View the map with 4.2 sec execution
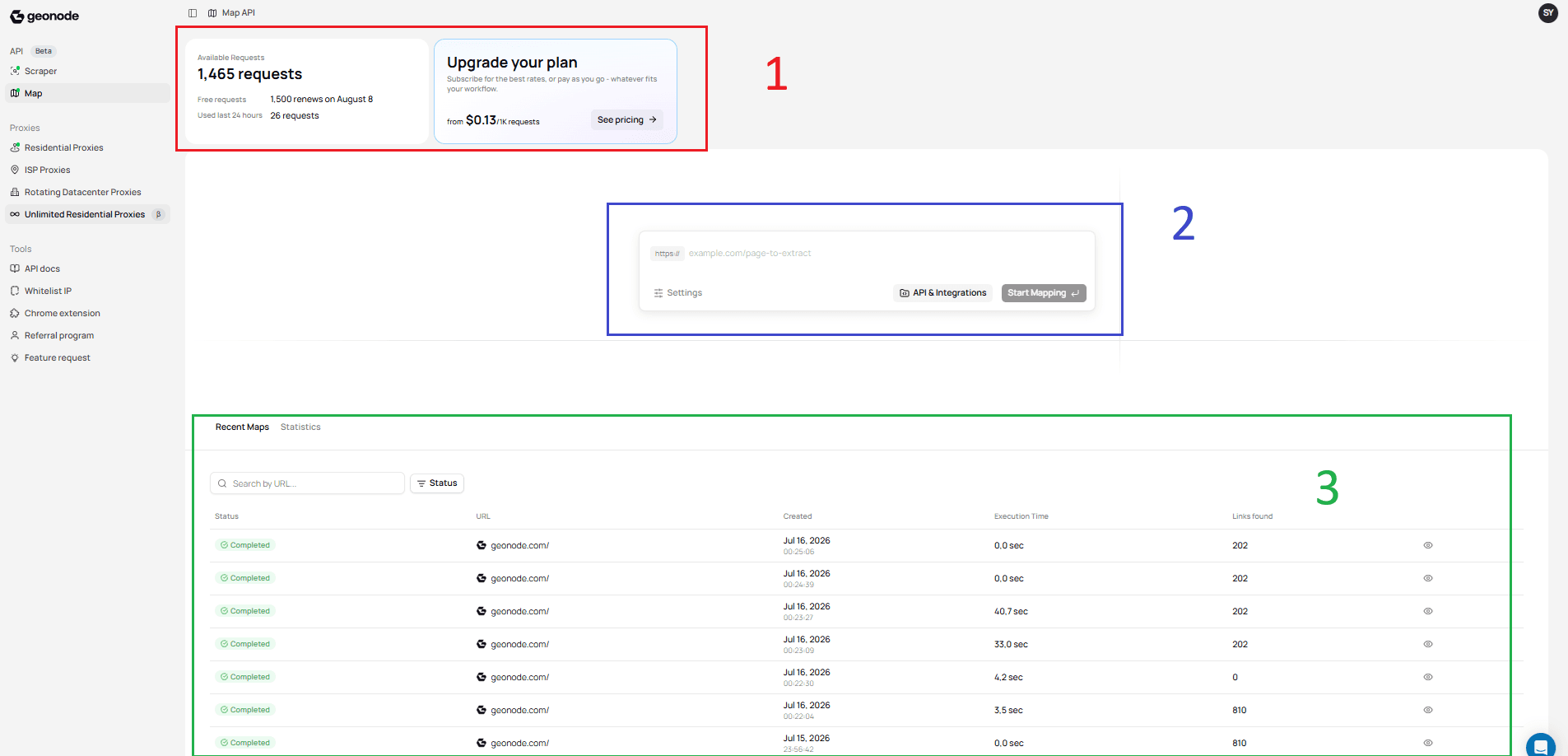This screenshot has height=756, width=1568. (1428, 677)
